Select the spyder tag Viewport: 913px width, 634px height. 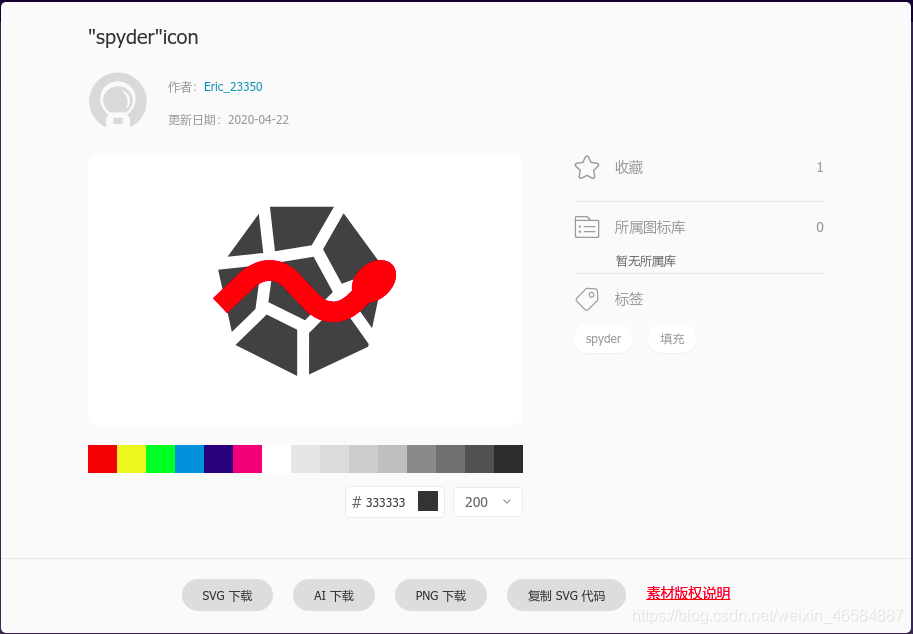[603, 339]
